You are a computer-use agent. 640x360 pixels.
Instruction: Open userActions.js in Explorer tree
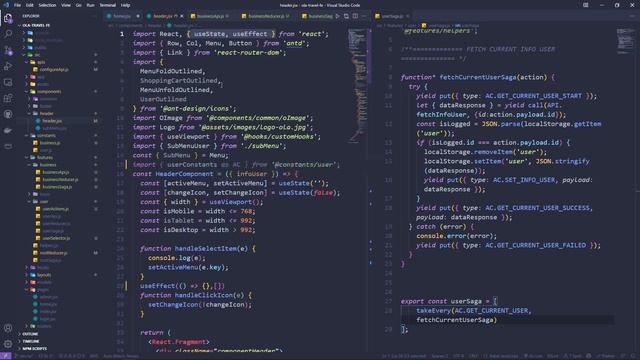pyautogui.click(x=56, y=209)
